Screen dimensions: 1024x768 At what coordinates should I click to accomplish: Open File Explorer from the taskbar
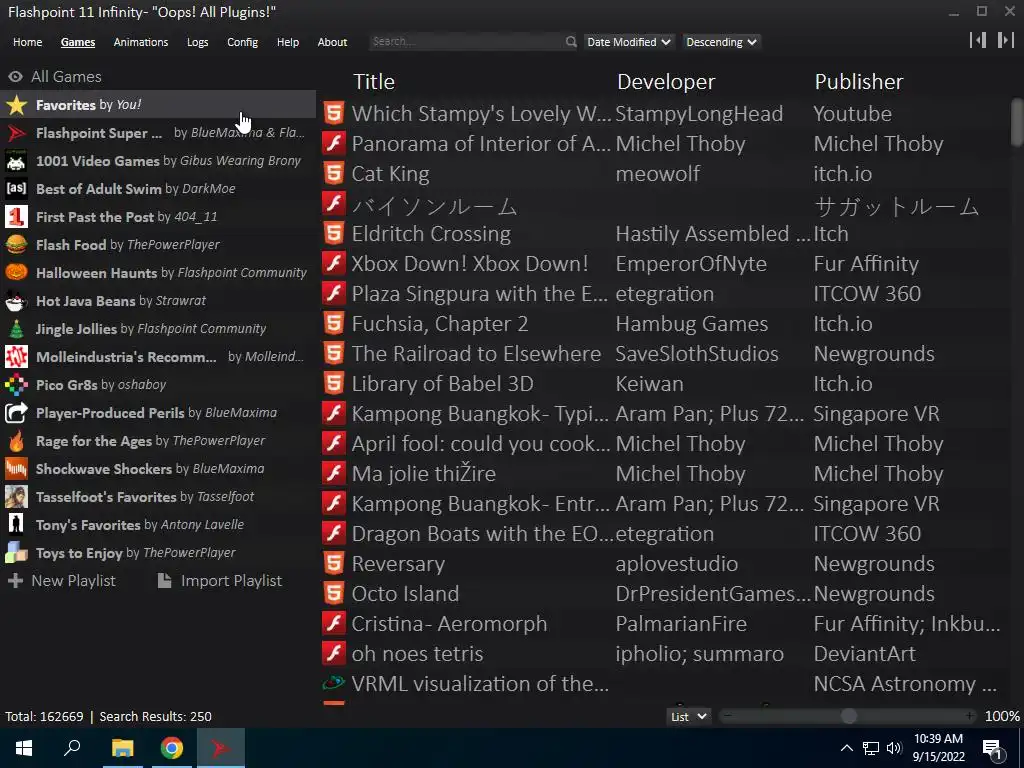[x=122, y=748]
